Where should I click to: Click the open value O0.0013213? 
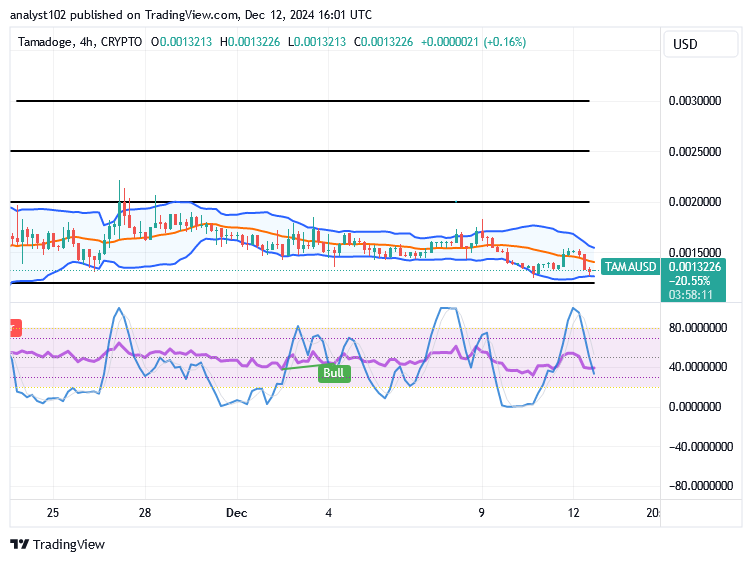click(x=181, y=42)
